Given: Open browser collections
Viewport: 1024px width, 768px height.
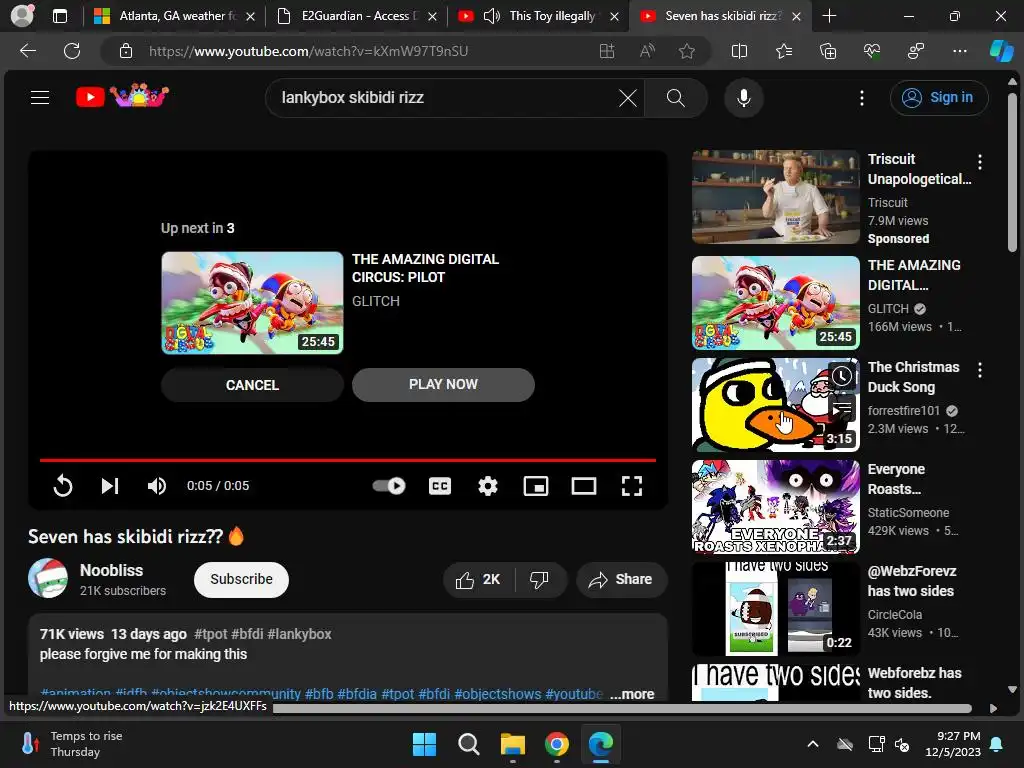Looking at the screenshot, I should coord(827,51).
